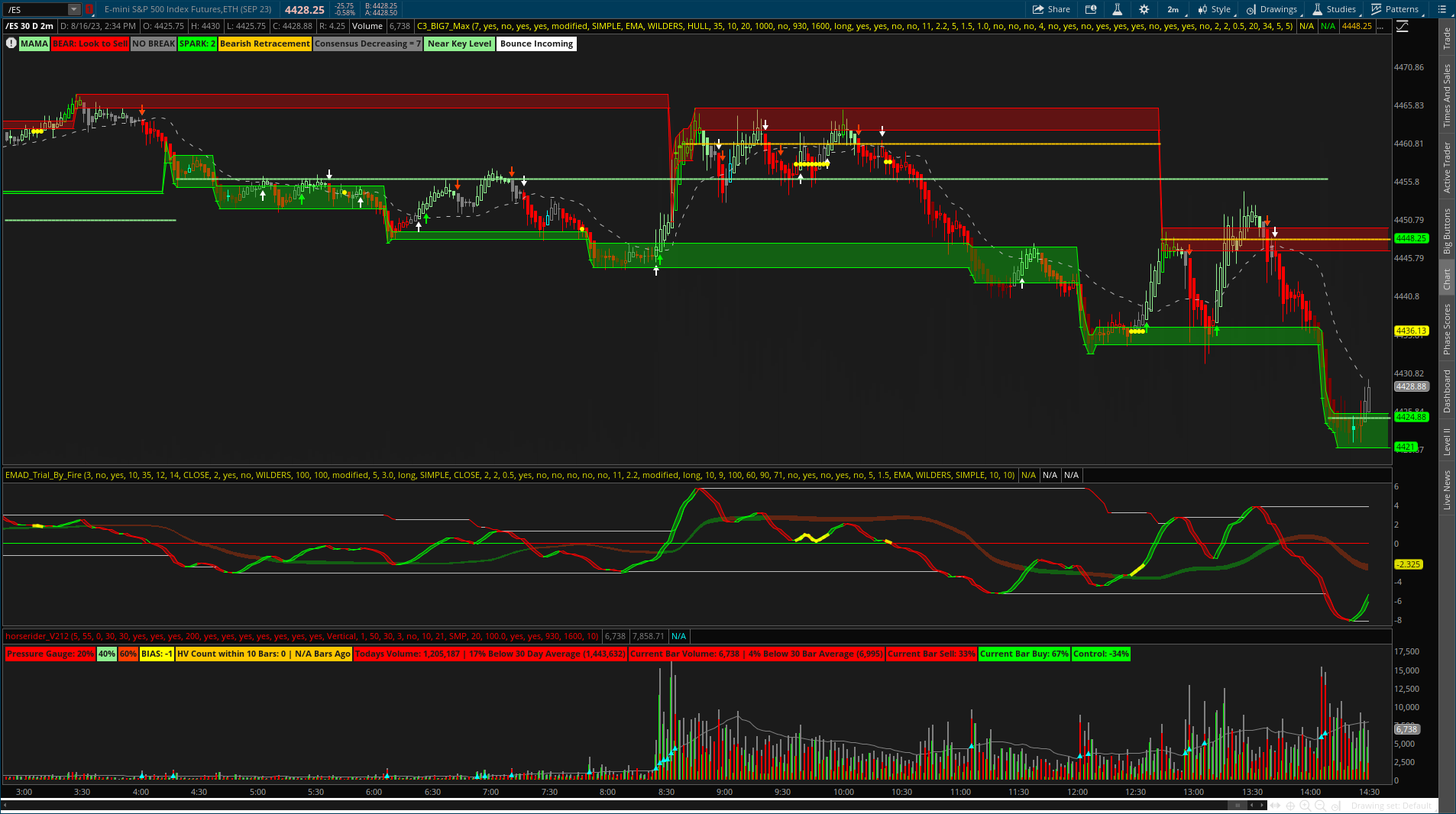
Task: Open the chart grid layout list icon
Action: point(1441,9)
